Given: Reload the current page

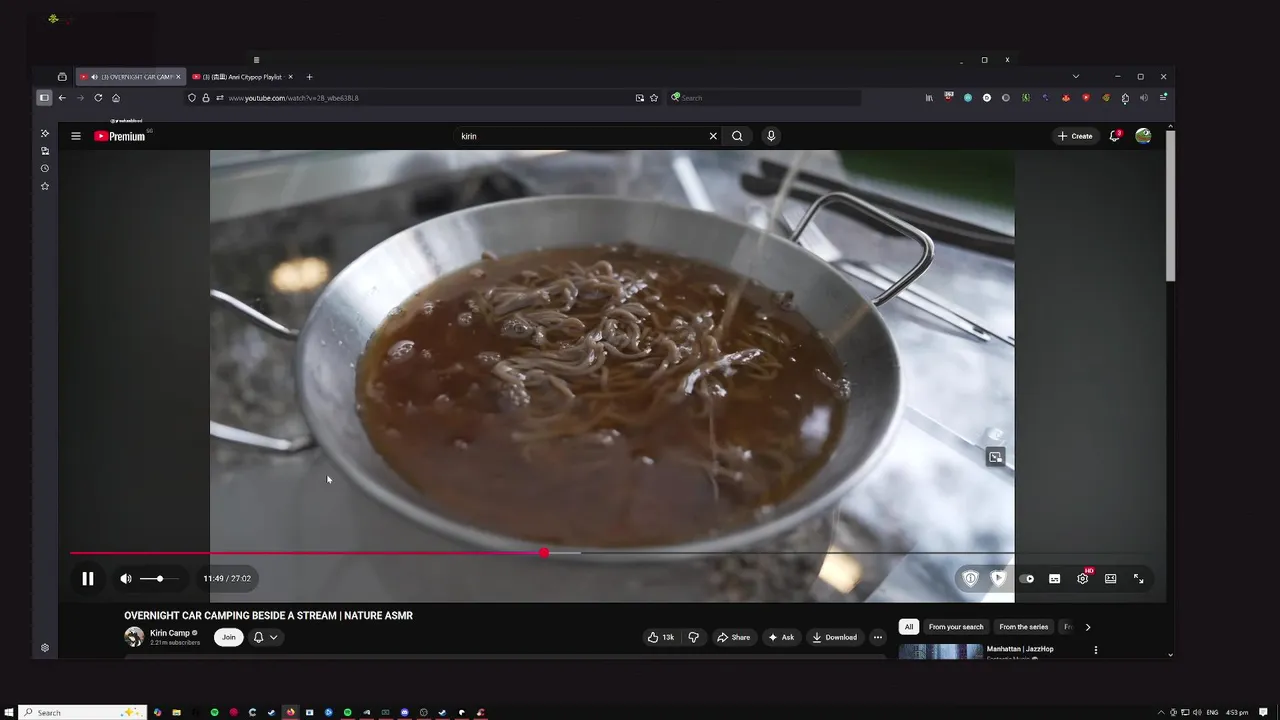Looking at the screenshot, I should (x=98, y=98).
